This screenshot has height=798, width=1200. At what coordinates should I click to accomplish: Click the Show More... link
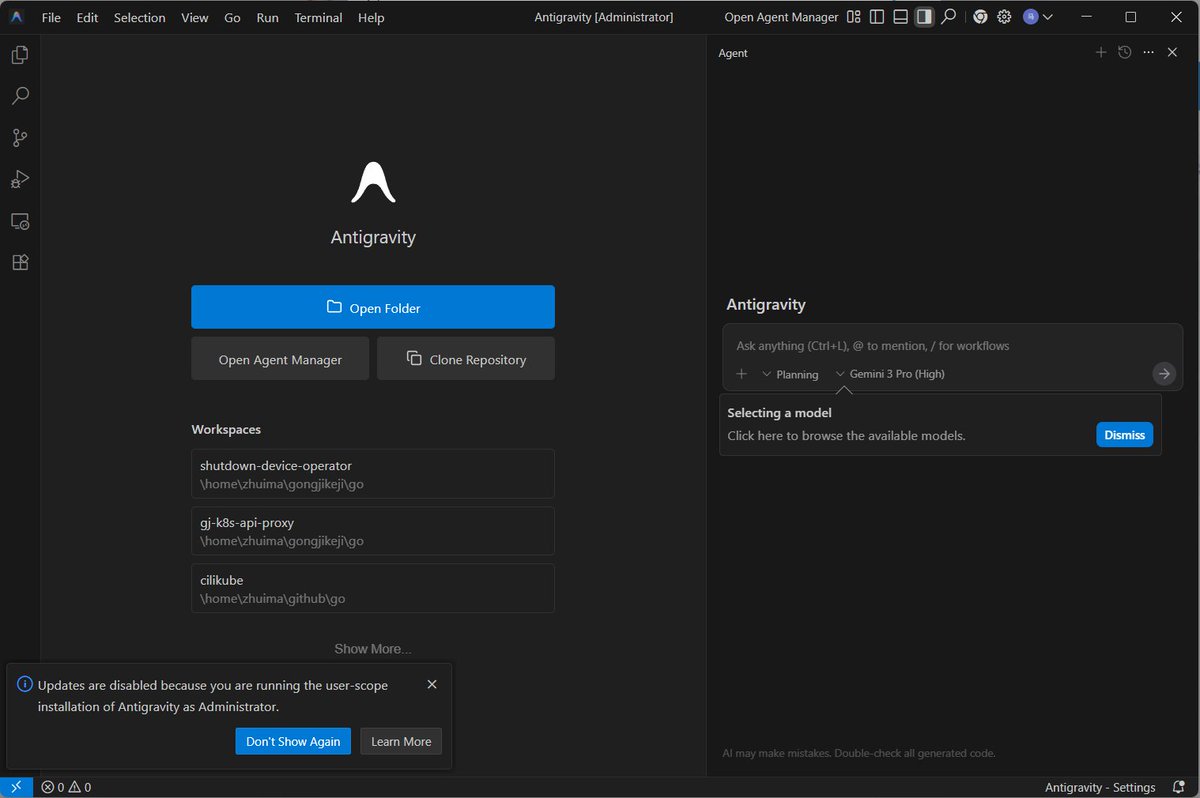click(x=372, y=649)
